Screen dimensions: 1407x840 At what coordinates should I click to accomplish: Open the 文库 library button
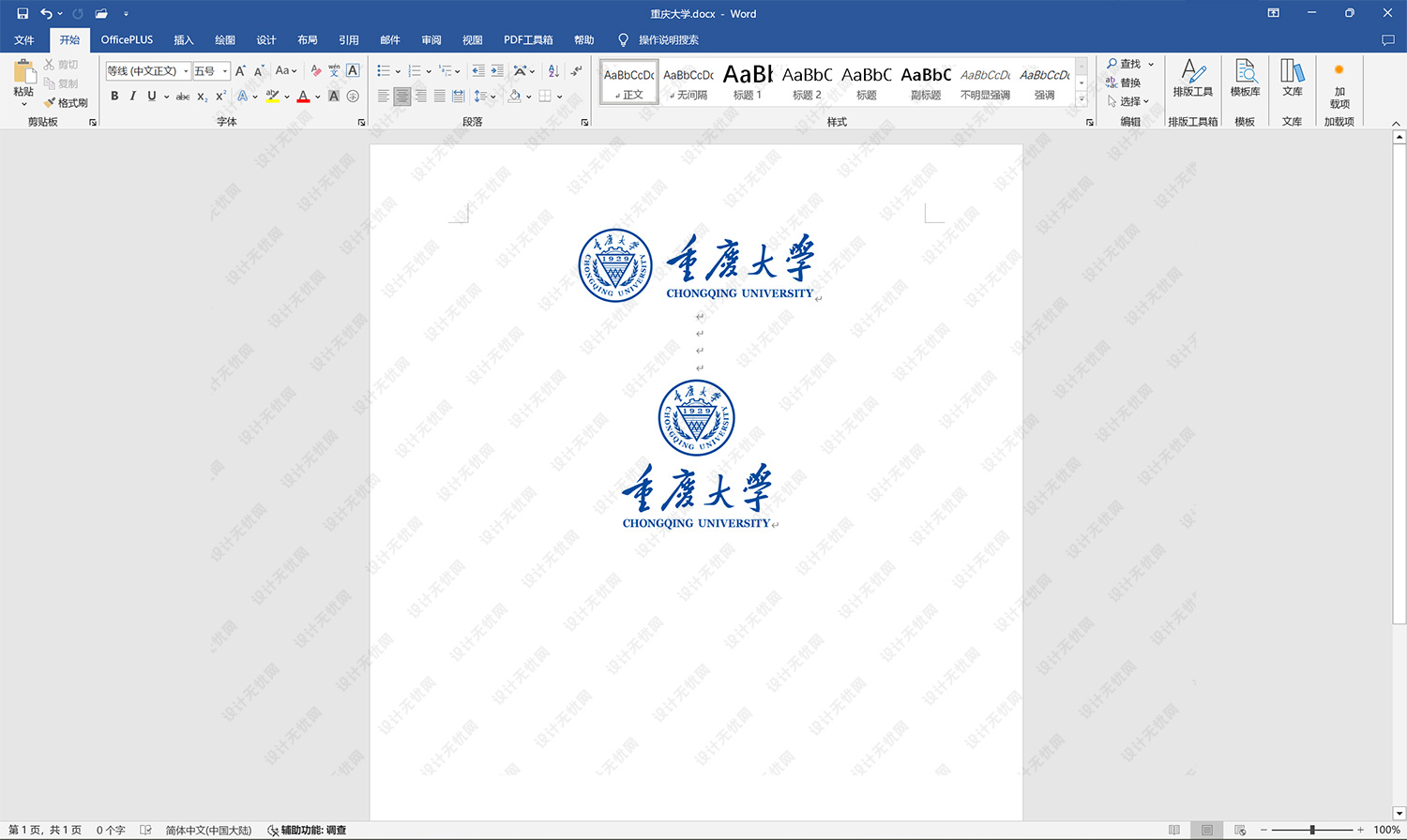[1293, 79]
